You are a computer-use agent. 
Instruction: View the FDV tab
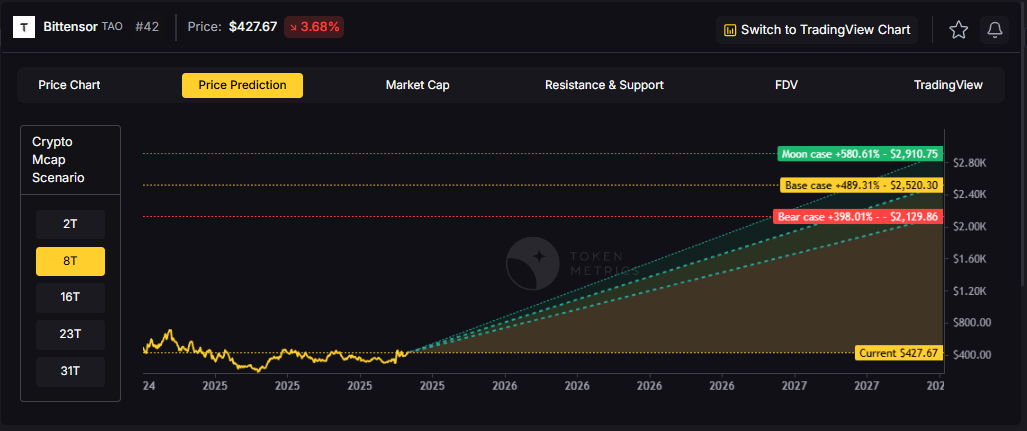pos(786,85)
